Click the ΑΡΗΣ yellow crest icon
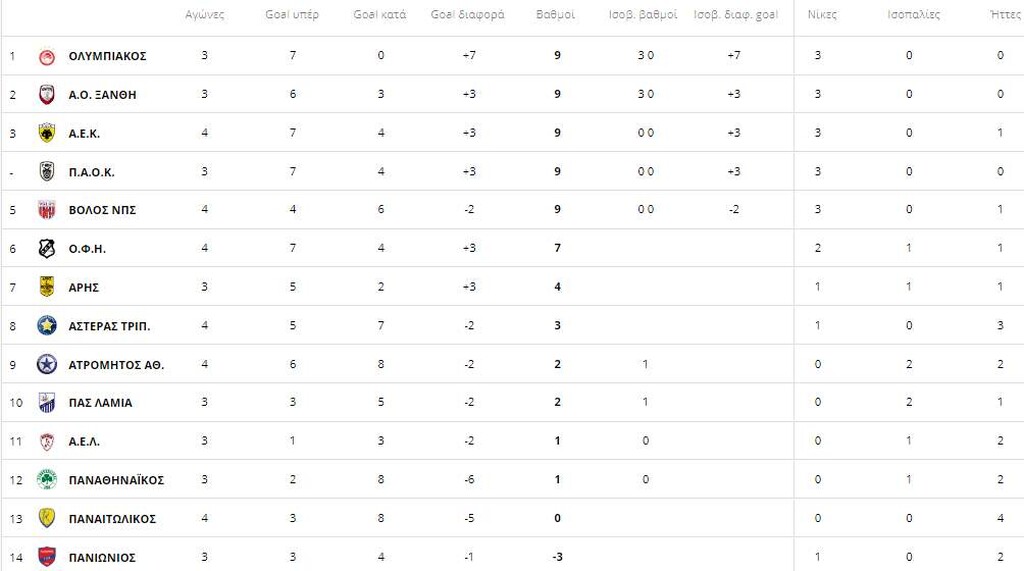The height and width of the screenshot is (571, 1024). 46,287
